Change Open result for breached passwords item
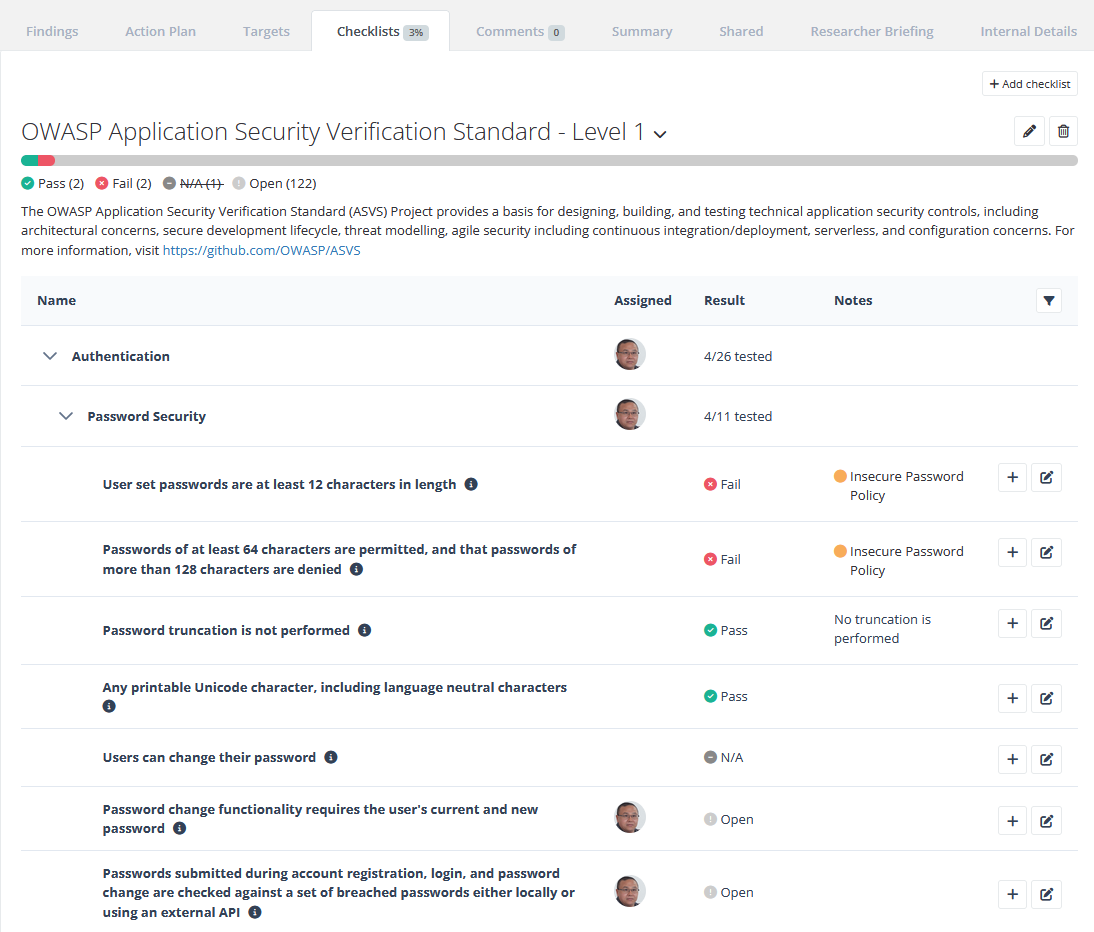1094x932 pixels. point(728,892)
